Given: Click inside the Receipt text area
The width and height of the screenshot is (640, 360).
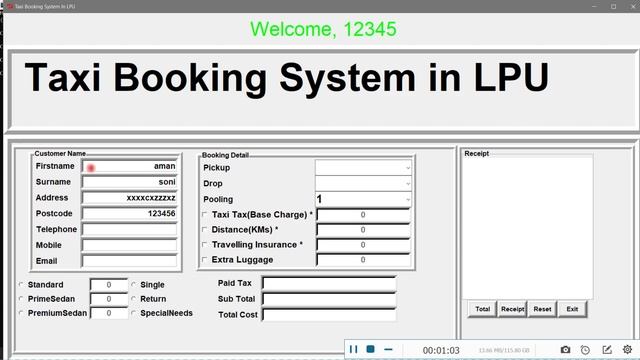Looking at the screenshot, I should (527, 228).
